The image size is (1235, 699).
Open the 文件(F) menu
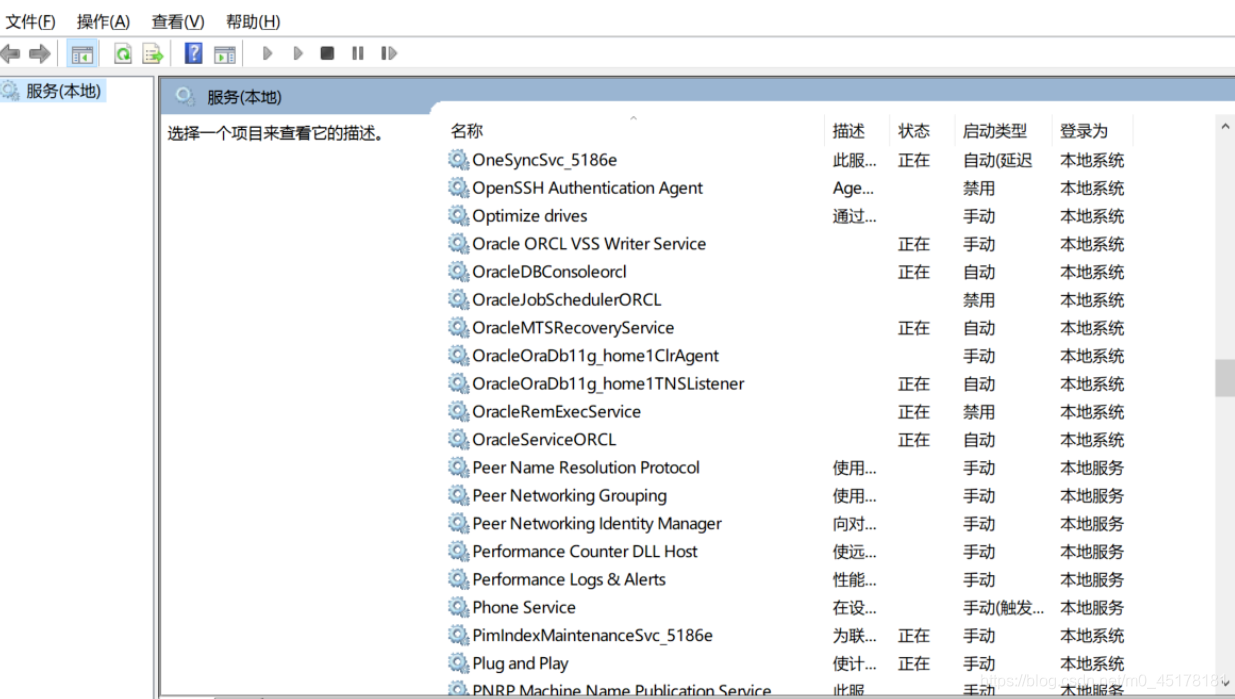point(31,21)
